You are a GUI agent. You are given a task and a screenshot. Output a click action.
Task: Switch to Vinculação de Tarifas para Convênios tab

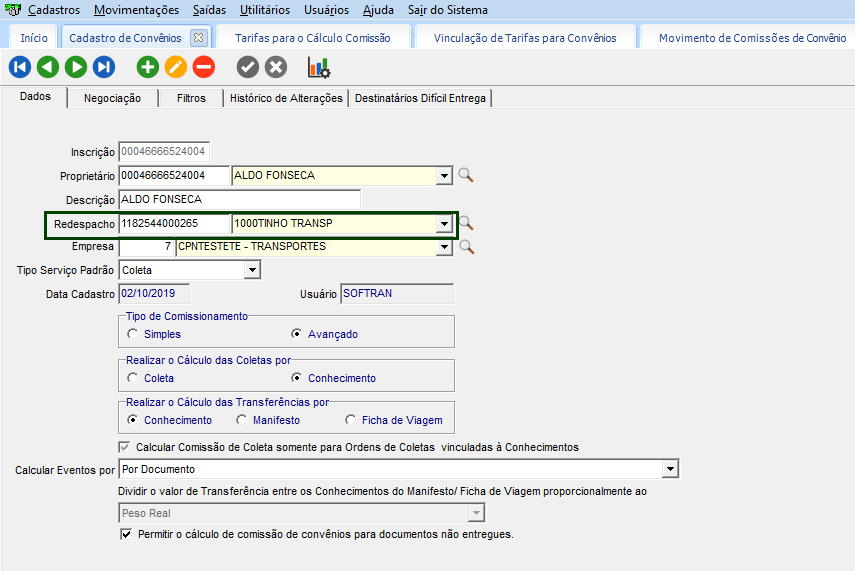(x=525, y=38)
